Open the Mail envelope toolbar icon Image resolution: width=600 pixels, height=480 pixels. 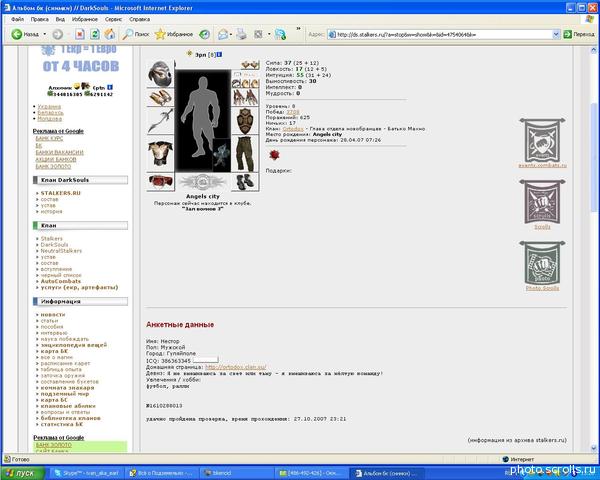[223, 34]
